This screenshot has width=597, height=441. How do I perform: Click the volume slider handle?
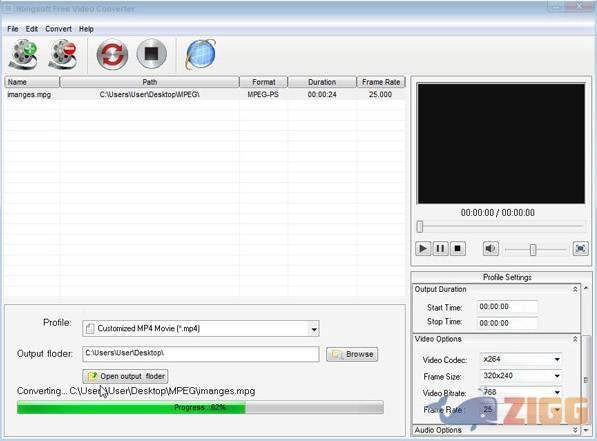[533, 250]
